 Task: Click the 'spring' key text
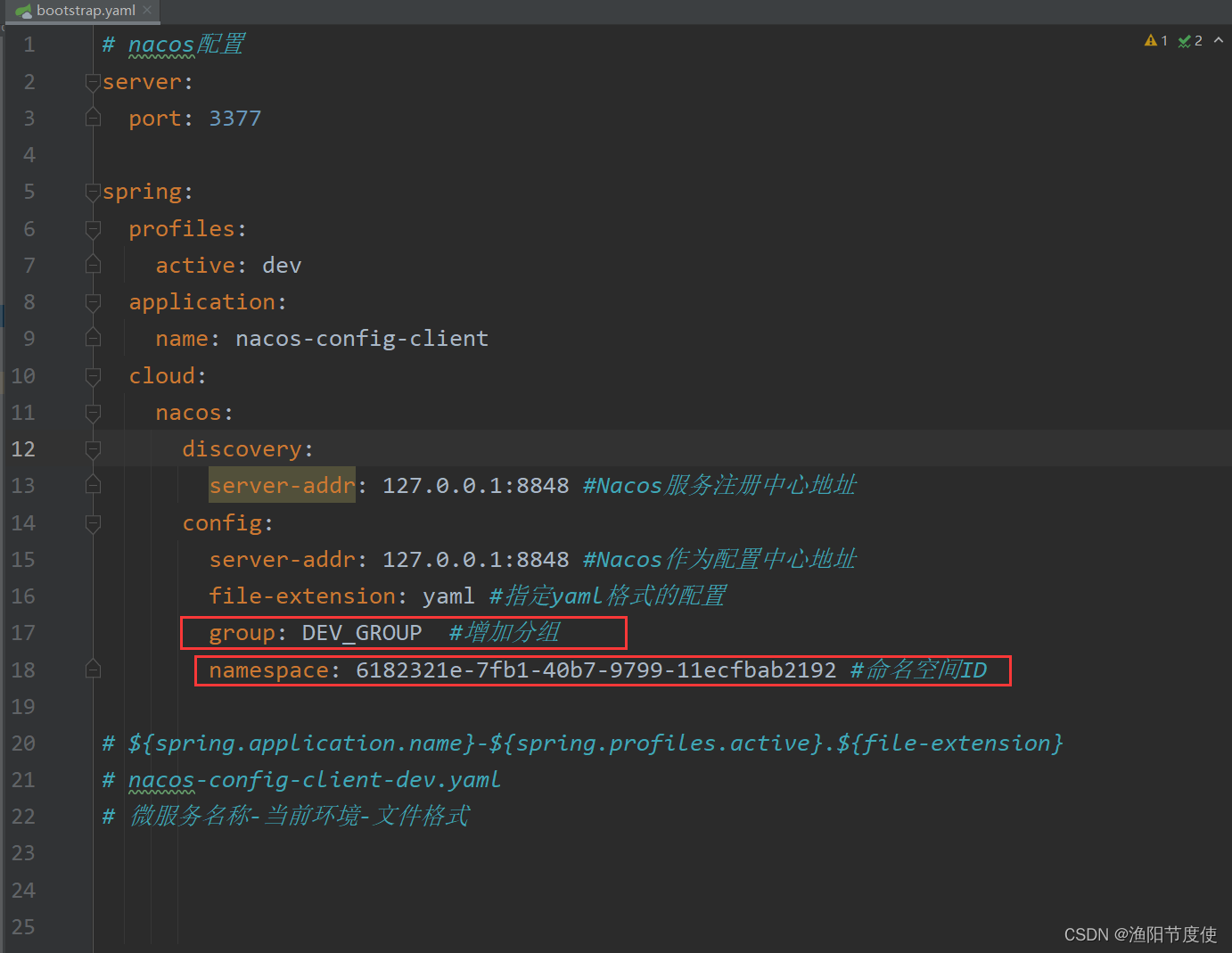(x=142, y=192)
